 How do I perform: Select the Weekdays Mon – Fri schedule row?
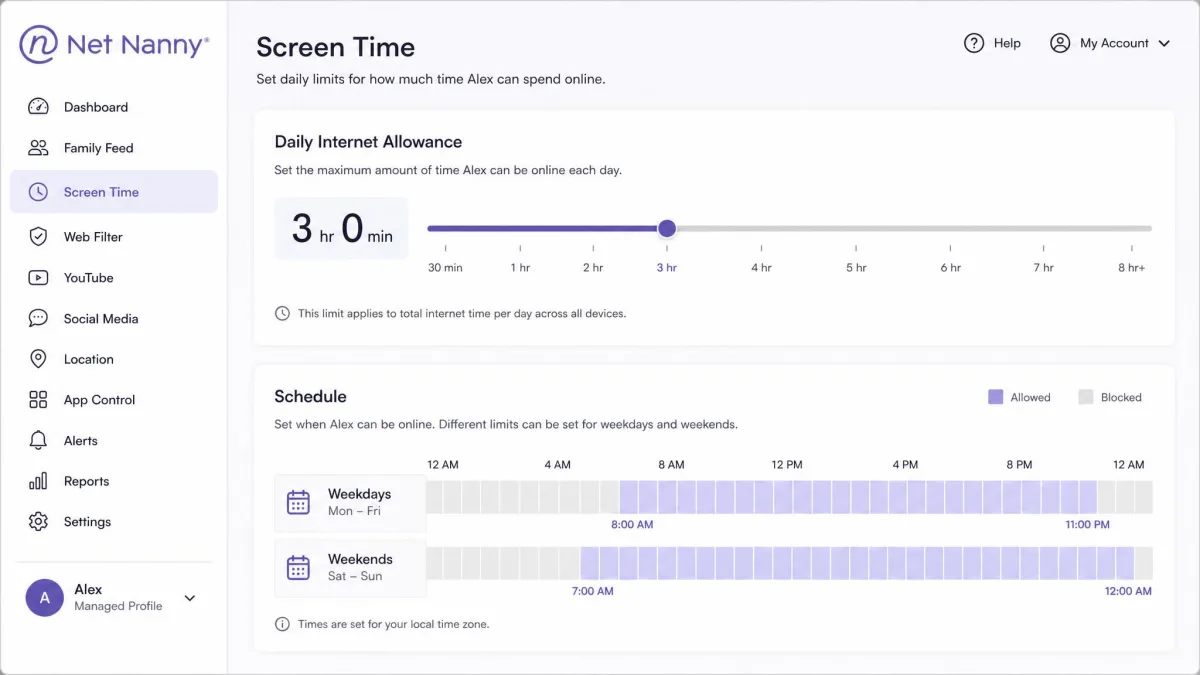350,502
